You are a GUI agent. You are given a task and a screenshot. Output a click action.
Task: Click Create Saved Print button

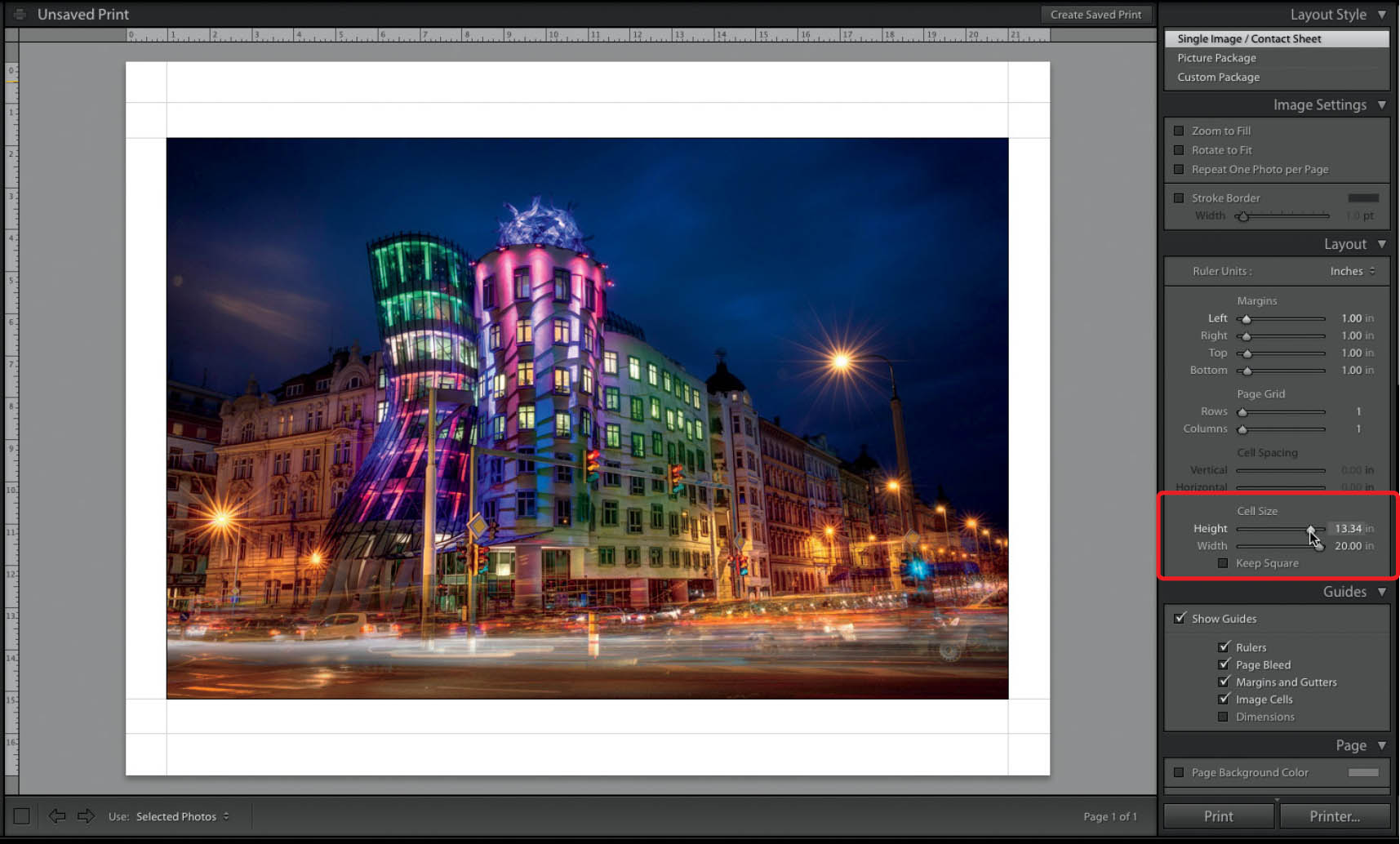pos(1096,14)
